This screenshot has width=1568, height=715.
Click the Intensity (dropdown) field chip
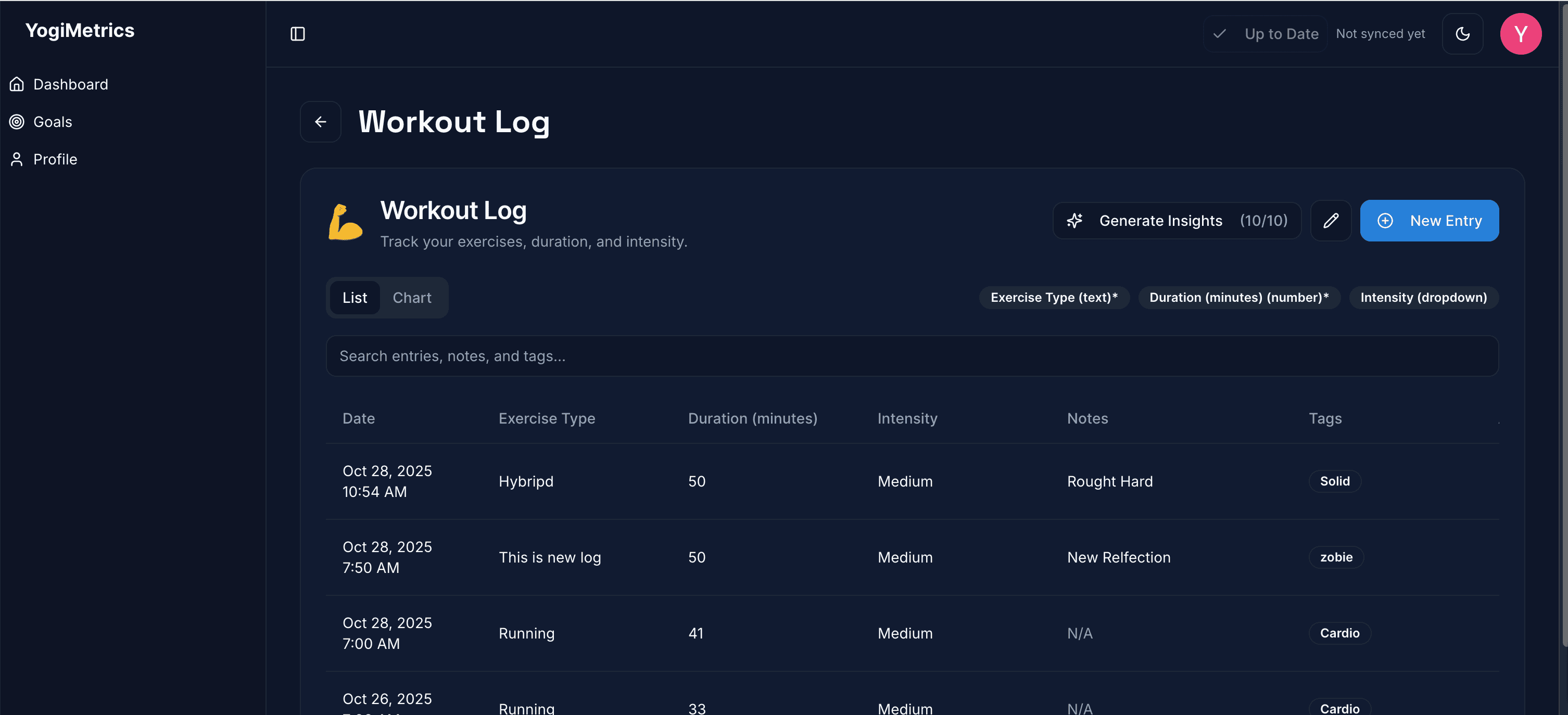[x=1423, y=298]
